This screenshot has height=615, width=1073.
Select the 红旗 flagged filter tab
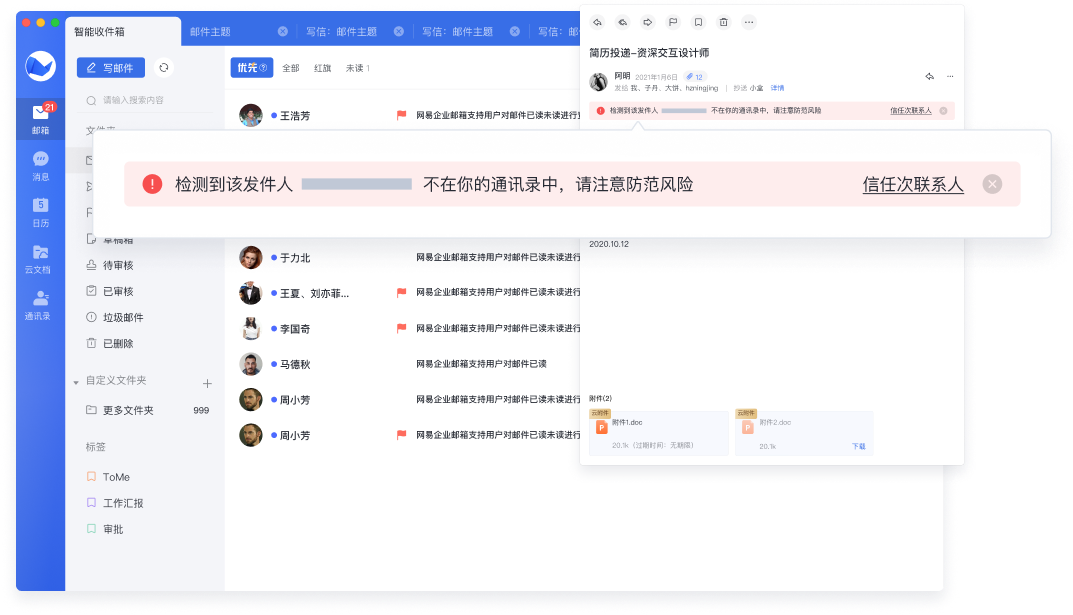pos(322,68)
